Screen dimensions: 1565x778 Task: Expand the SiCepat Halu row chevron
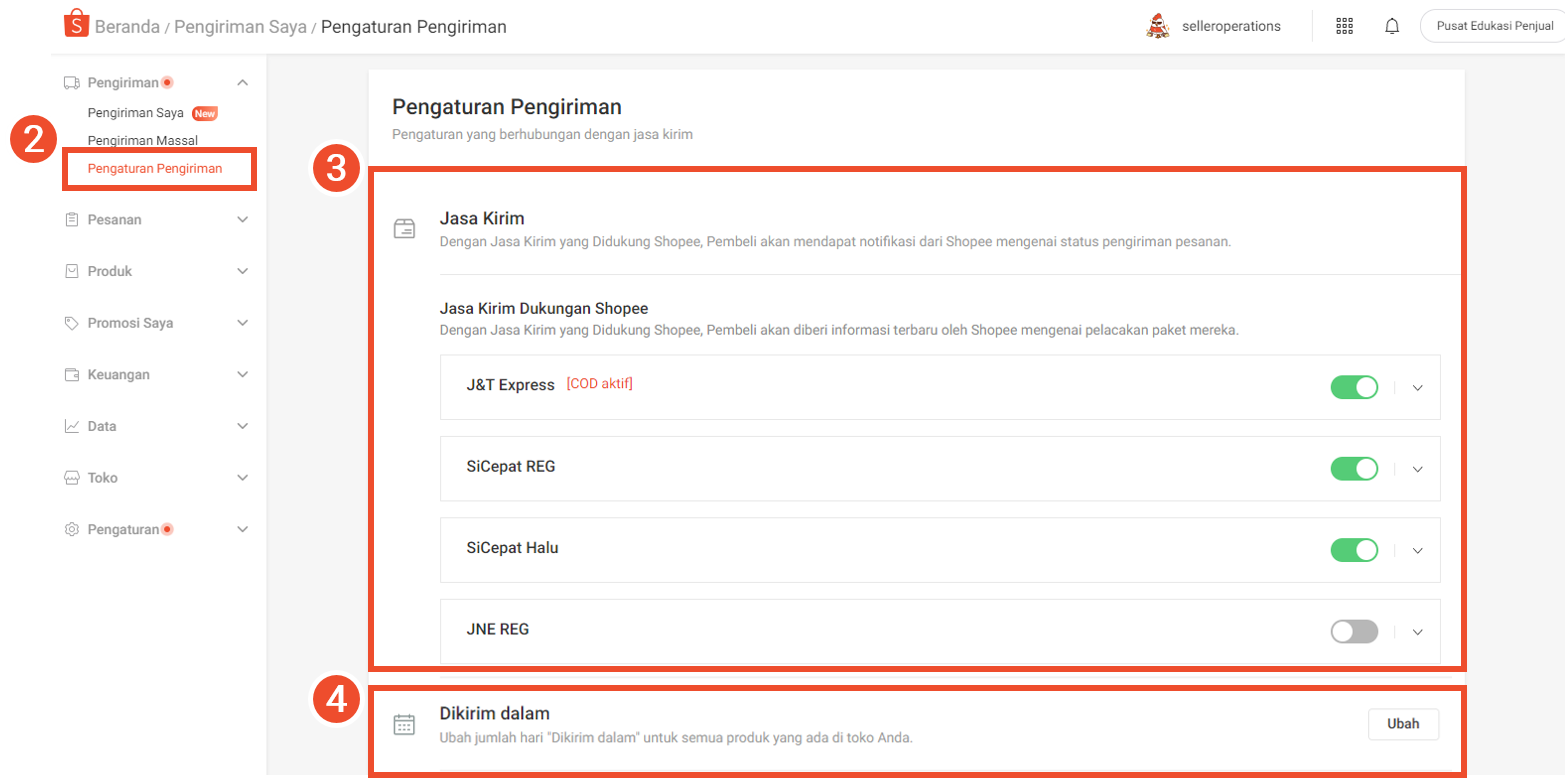1417,550
